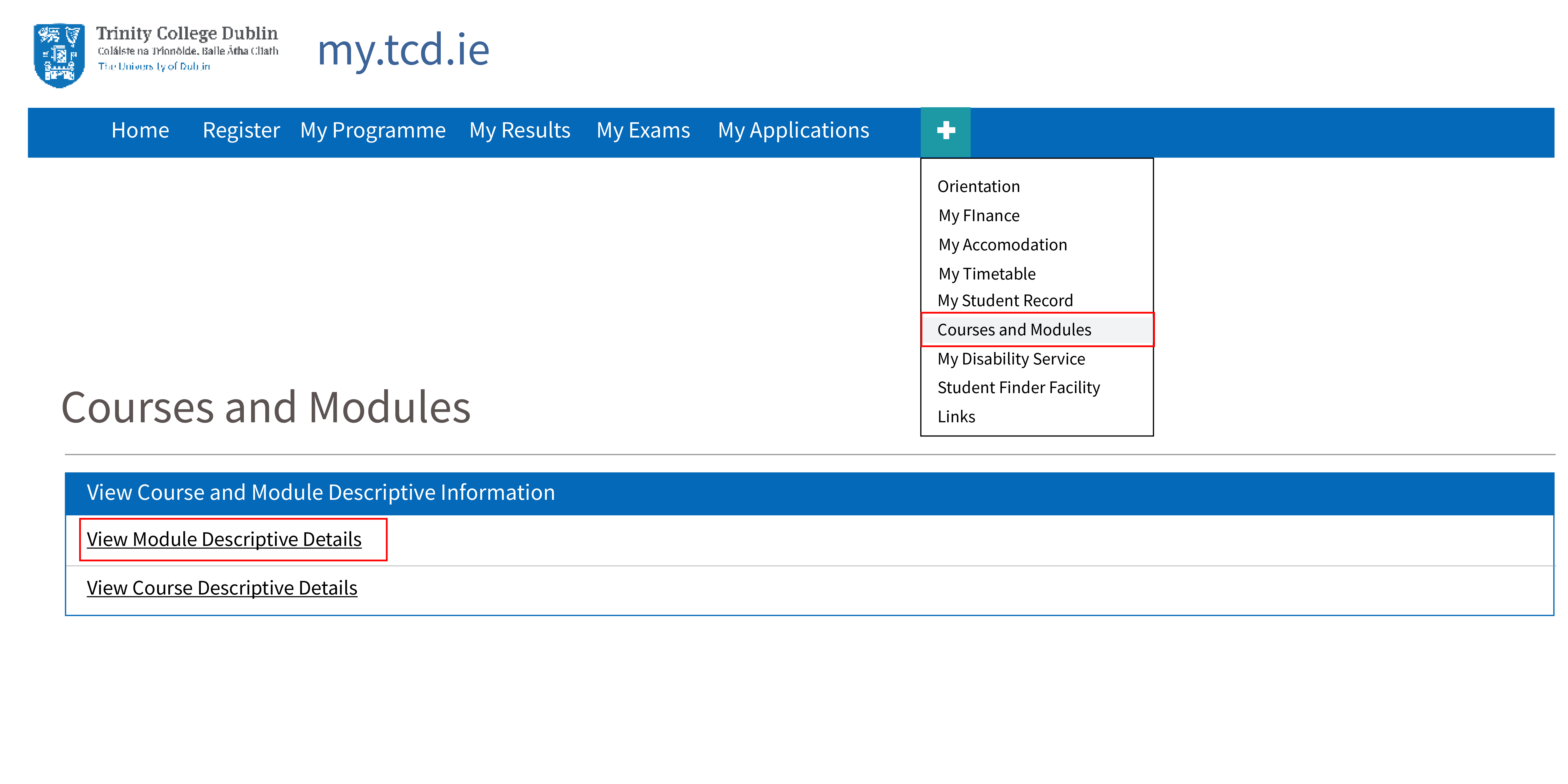The image size is (1568, 784).
Task: Go to the Home menu item
Action: pos(140,130)
